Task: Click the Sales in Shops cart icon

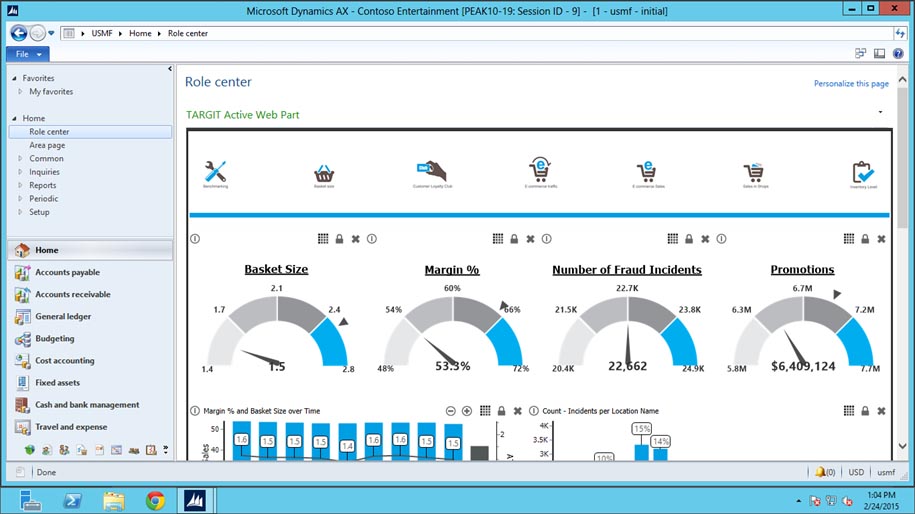Action: [x=753, y=172]
